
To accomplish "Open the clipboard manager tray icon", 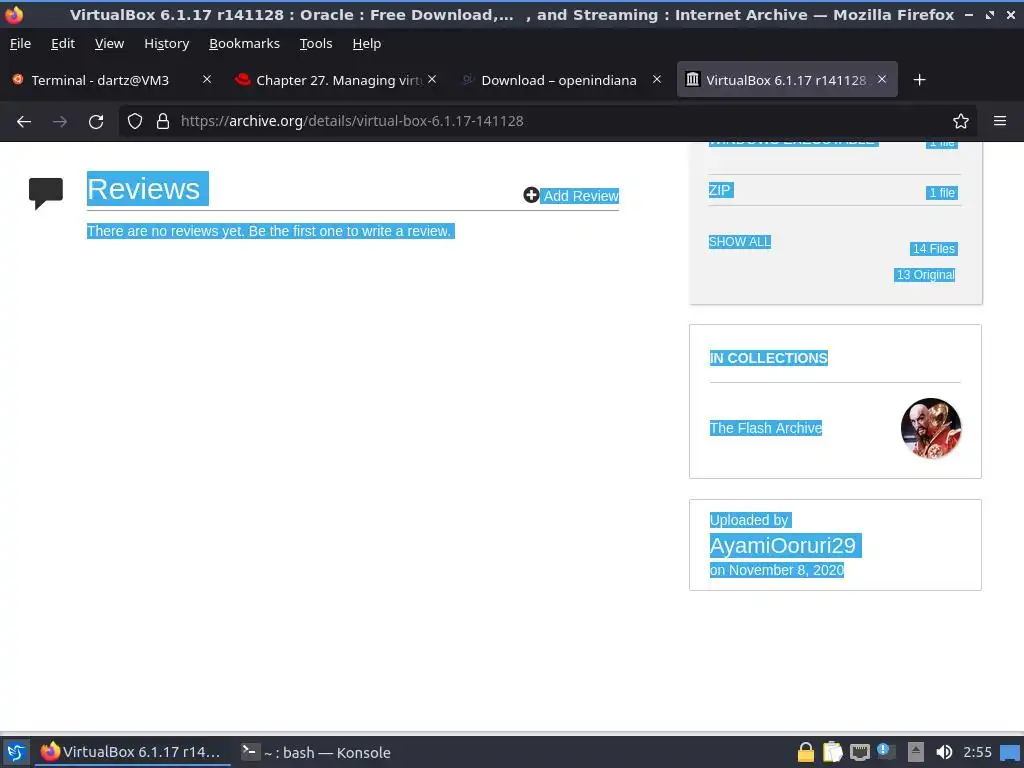I will coord(833,752).
